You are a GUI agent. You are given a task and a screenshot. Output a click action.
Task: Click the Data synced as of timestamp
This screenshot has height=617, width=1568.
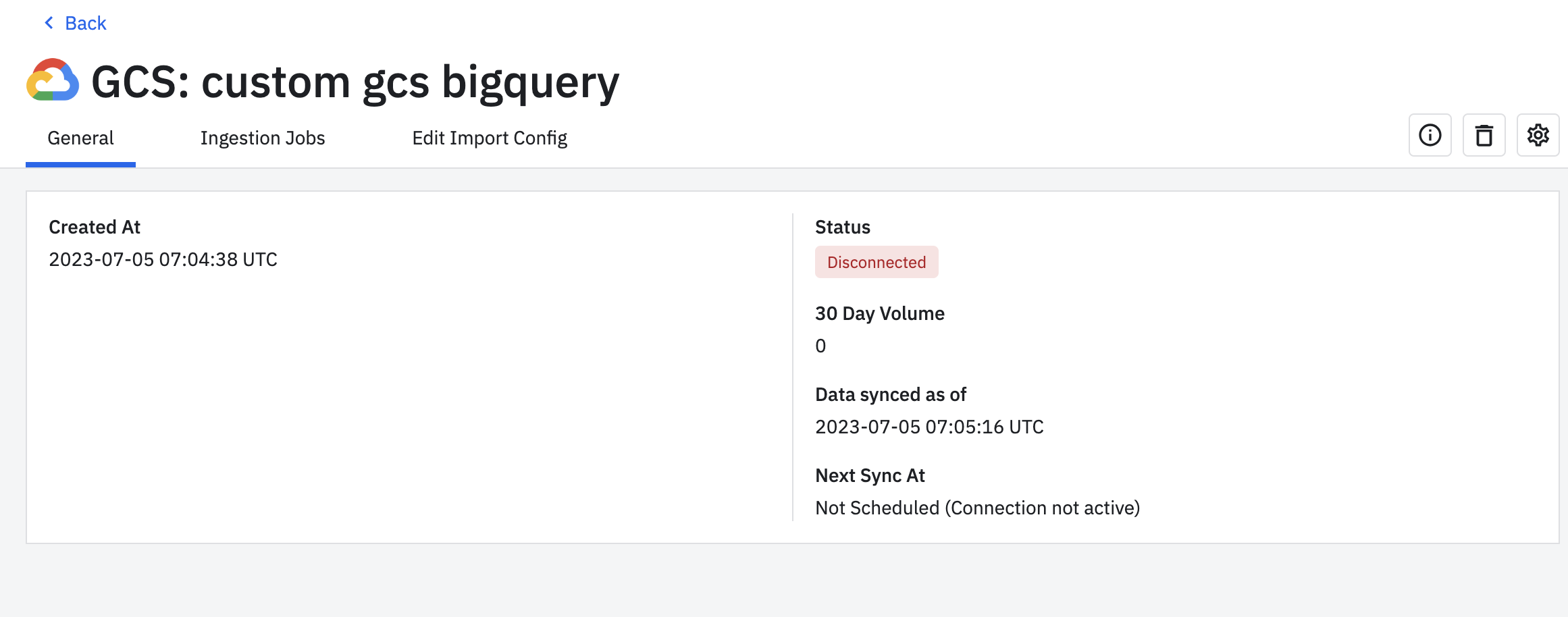(929, 427)
